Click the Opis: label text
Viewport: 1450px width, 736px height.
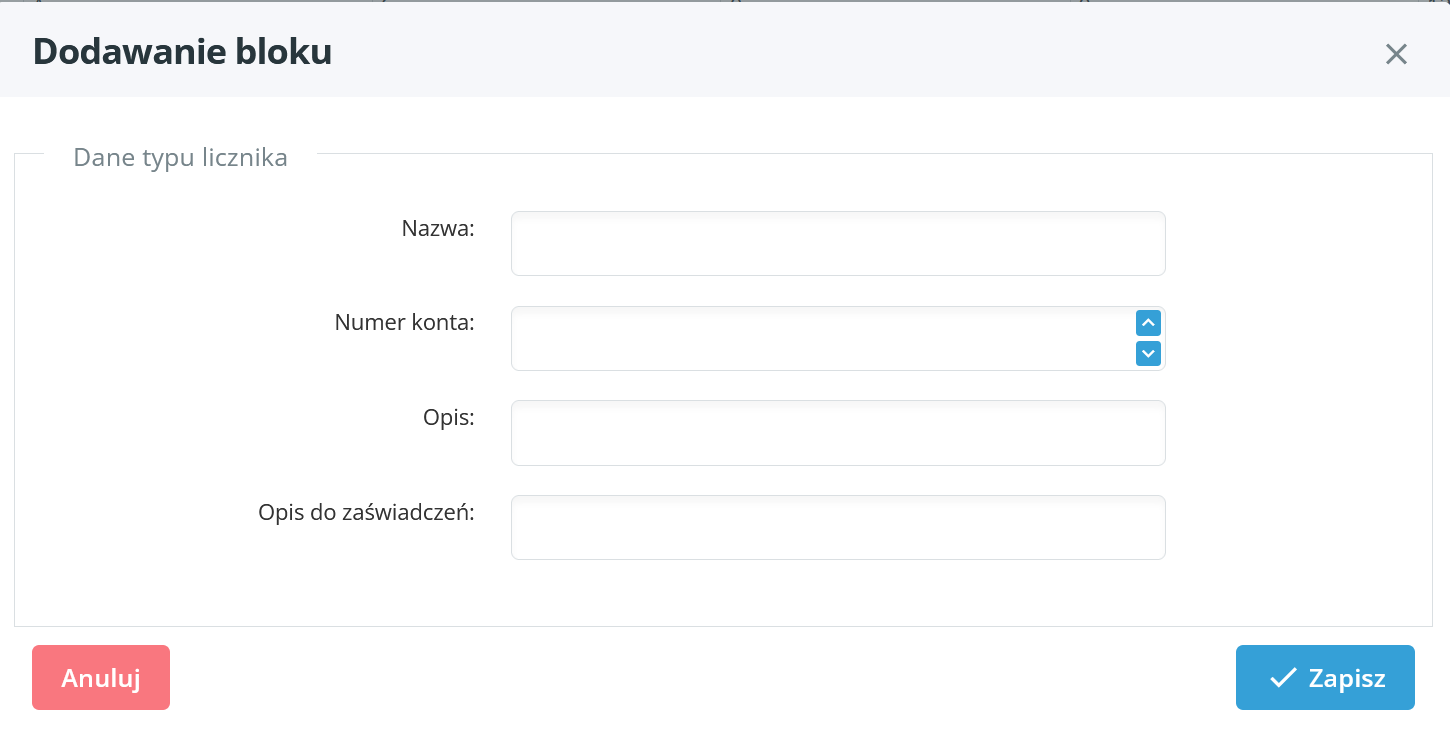pos(448,418)
